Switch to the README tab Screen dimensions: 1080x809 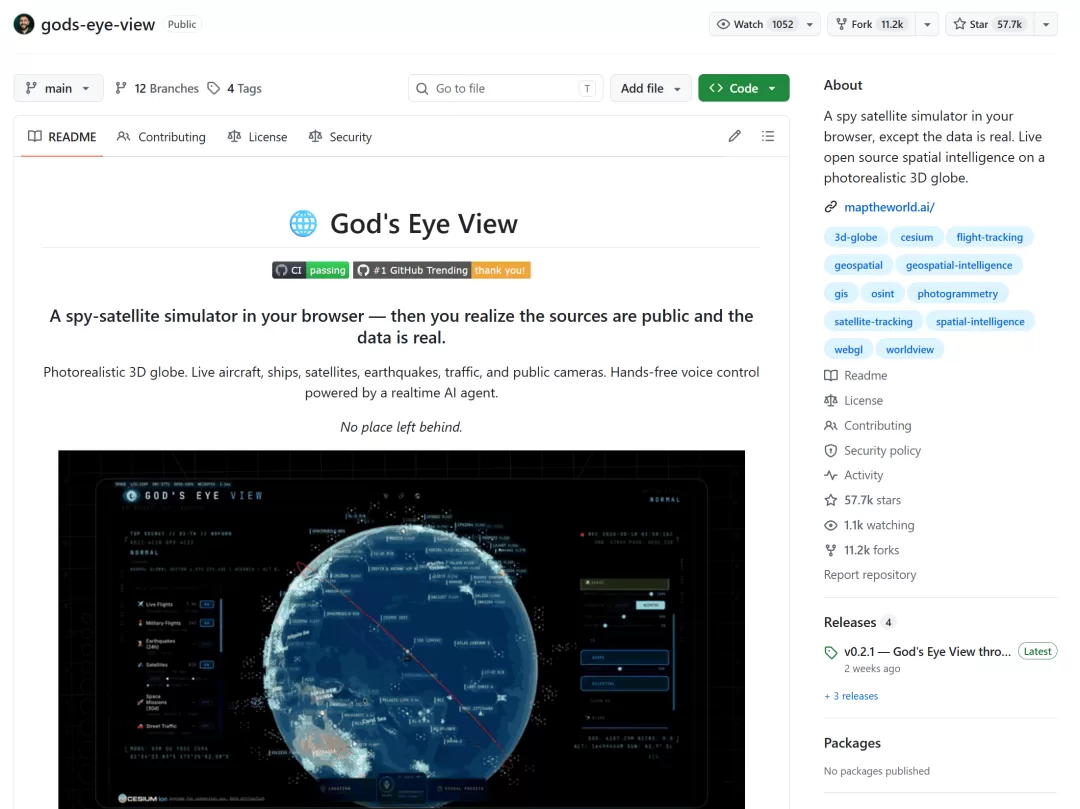(x=62, y=136)
